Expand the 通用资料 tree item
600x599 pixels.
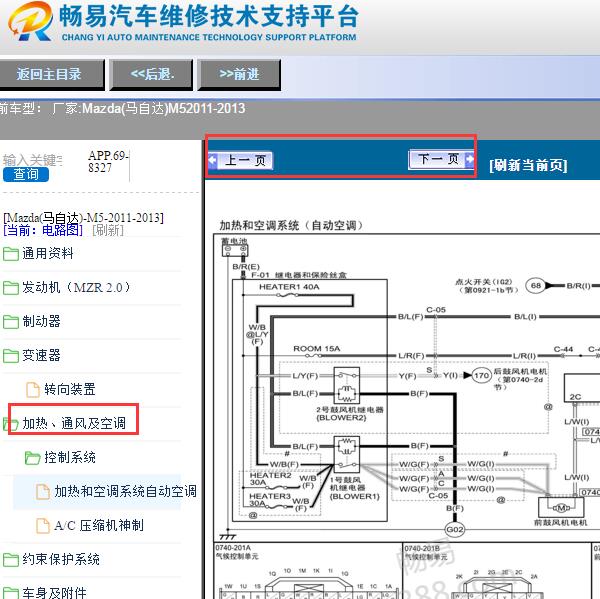47,253
